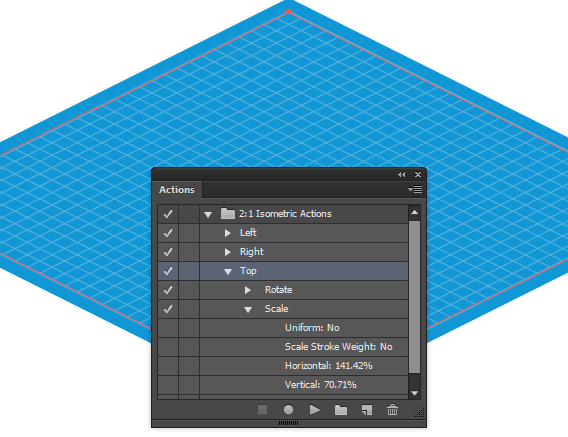Expand the Left action

tap(227, 233)
